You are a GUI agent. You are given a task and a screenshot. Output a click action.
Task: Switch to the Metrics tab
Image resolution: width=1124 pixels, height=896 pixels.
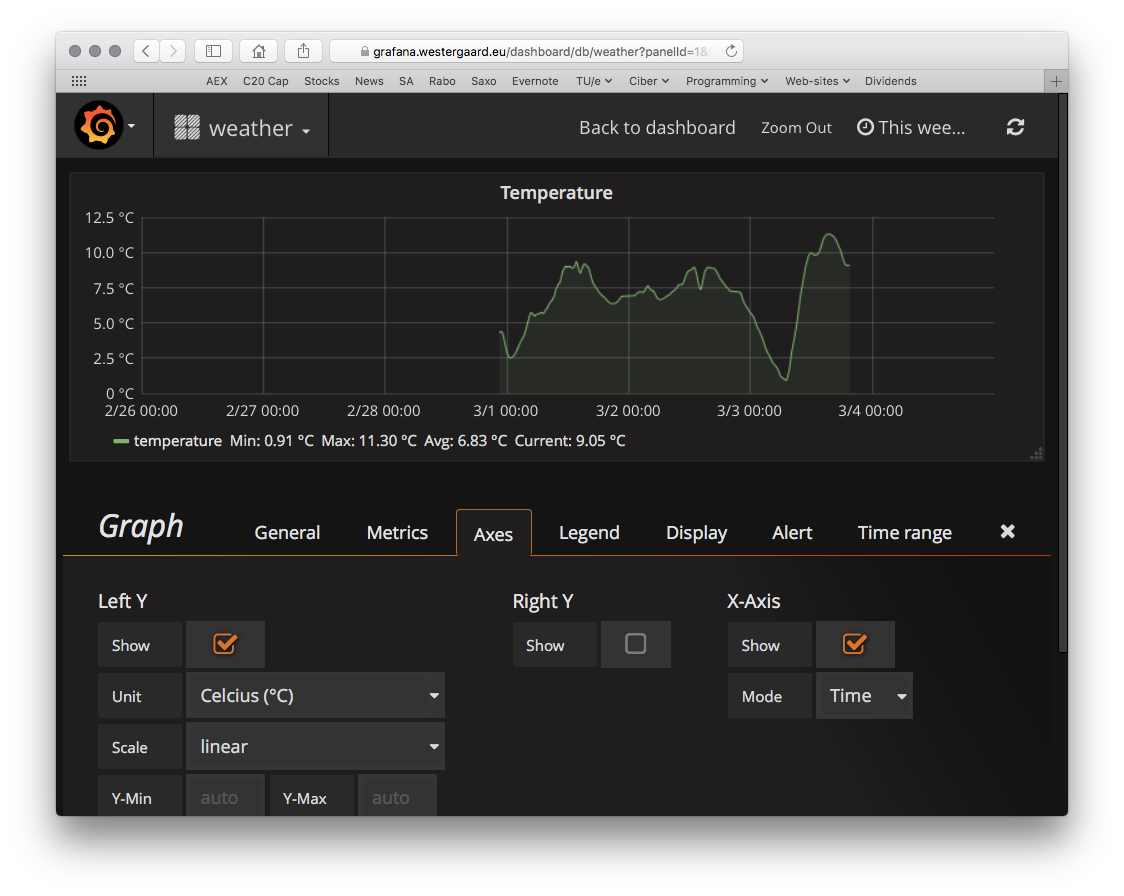(x=397, y=533)
